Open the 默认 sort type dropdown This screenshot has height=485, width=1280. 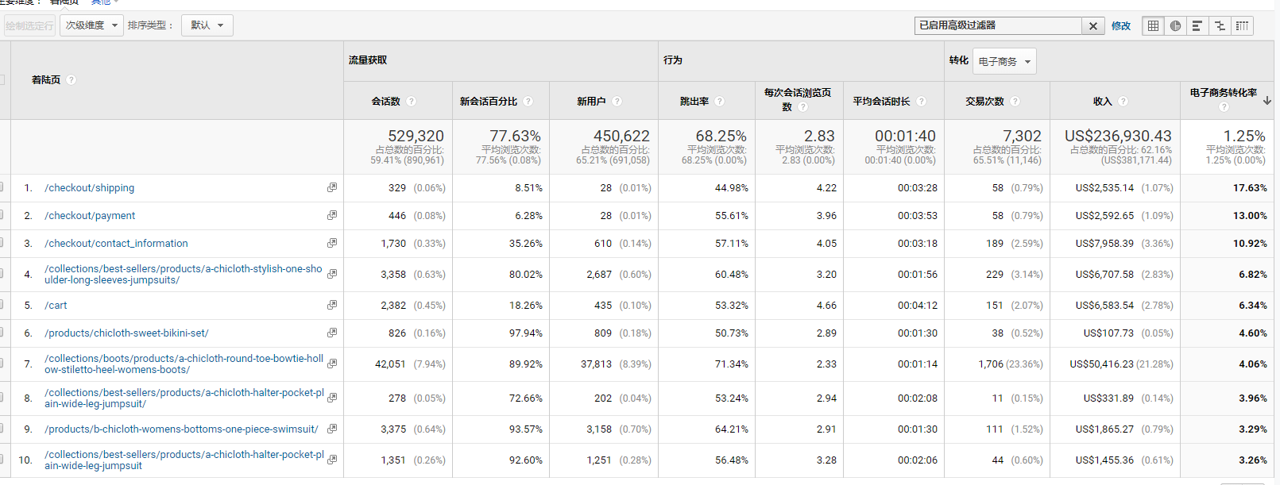click(x=207, y=25)
